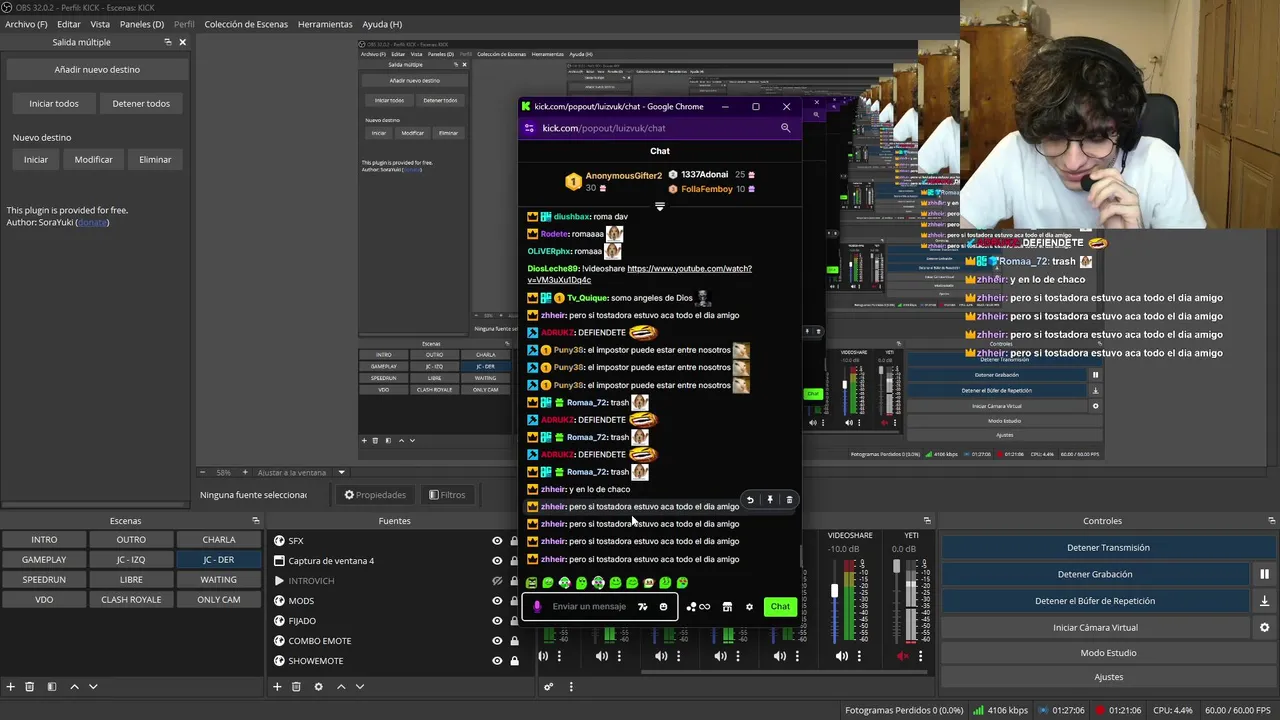Mute the VIDEOSHARE audio channel
This screenshot has height=720, width=1280.
tap(842, 656)
